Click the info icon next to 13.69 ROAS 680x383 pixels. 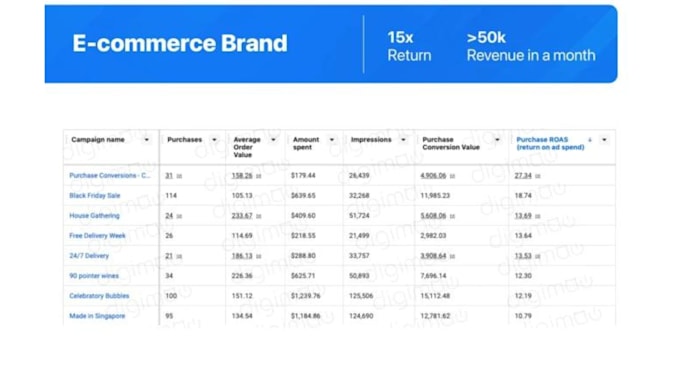pos(538,216)
